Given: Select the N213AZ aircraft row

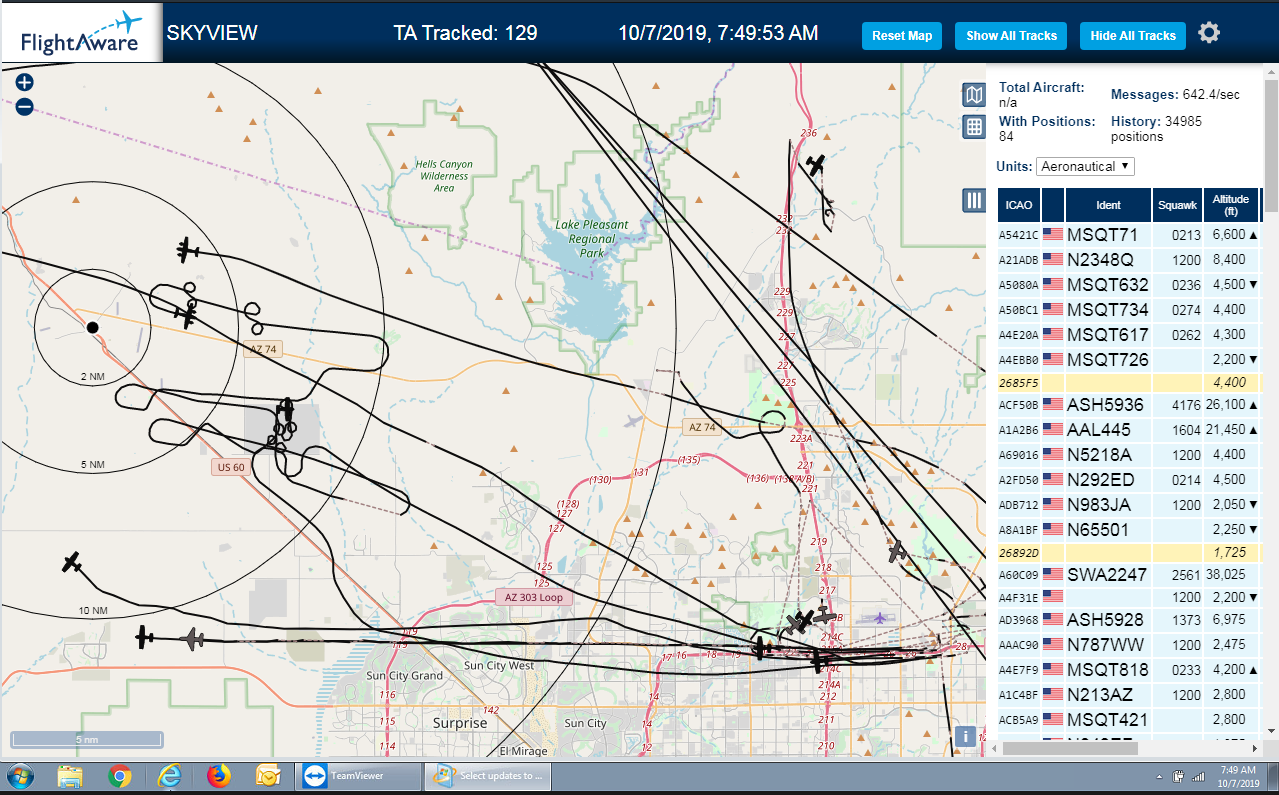Looking at the screenshot, I should point(1129,695).
